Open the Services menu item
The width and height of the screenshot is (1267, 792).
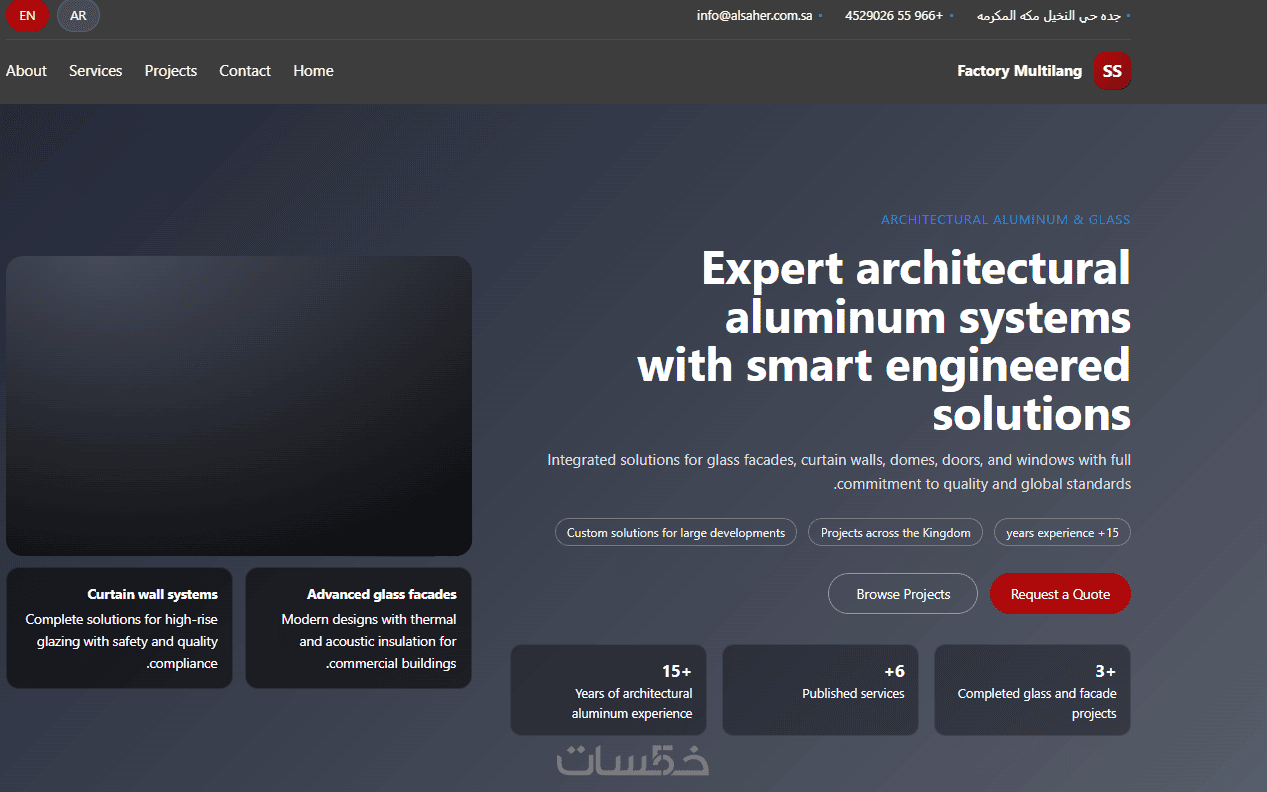(x=95, y=71)
